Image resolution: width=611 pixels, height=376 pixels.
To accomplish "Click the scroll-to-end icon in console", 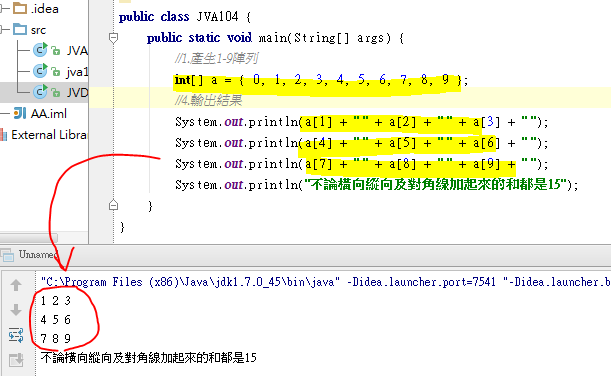I will point(16,360).
